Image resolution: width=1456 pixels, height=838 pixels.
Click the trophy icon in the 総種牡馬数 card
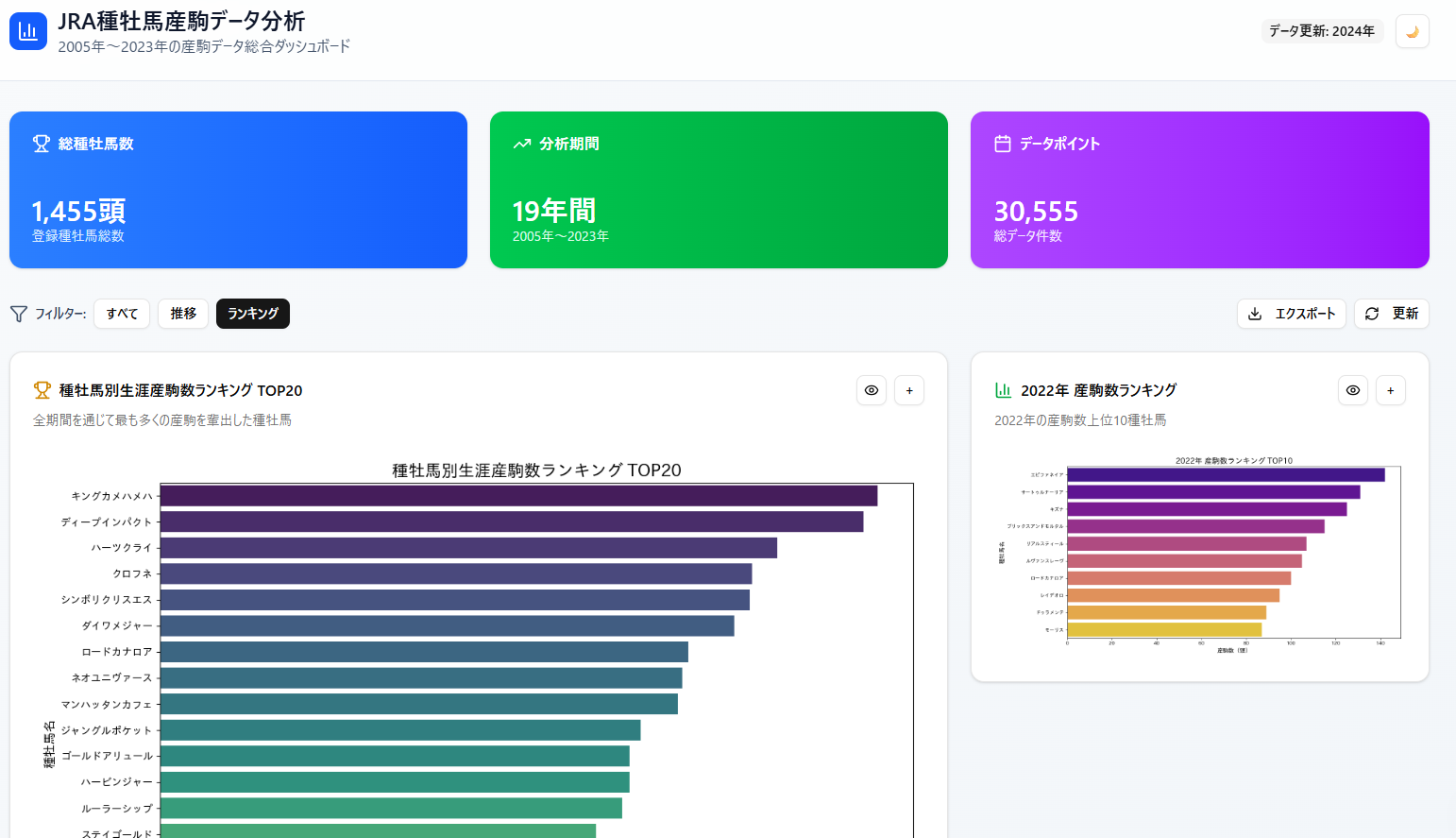(42, 144)
